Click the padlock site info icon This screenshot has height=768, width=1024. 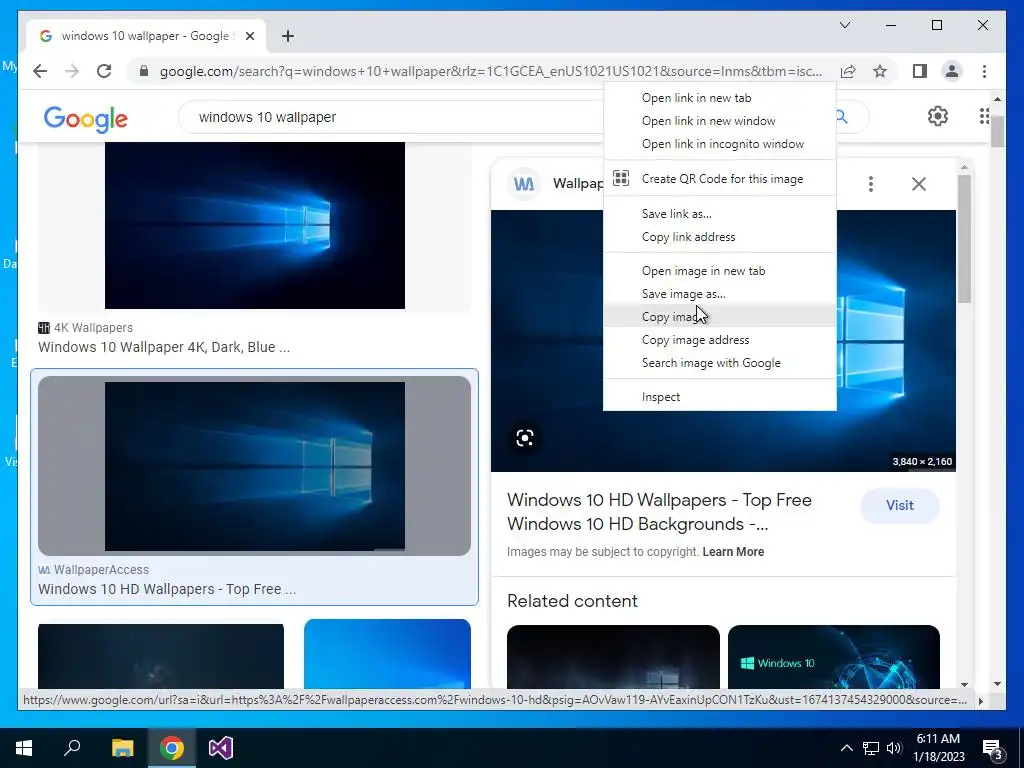tap(144, 71)
